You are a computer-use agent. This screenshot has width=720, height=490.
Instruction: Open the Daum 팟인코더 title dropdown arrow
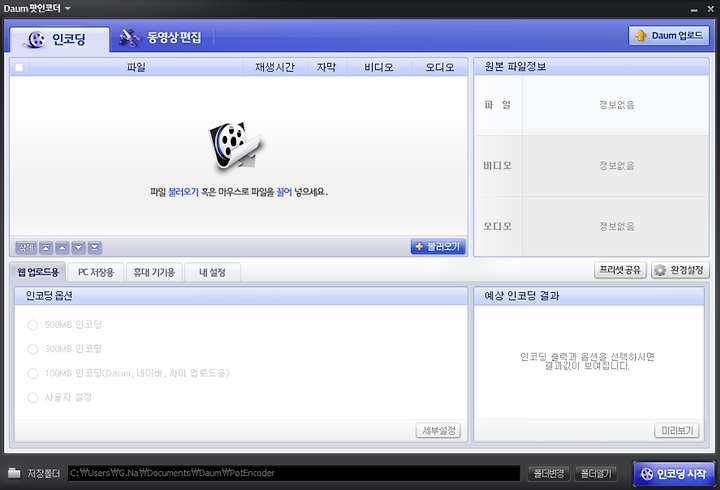click(x=68, y=8)
